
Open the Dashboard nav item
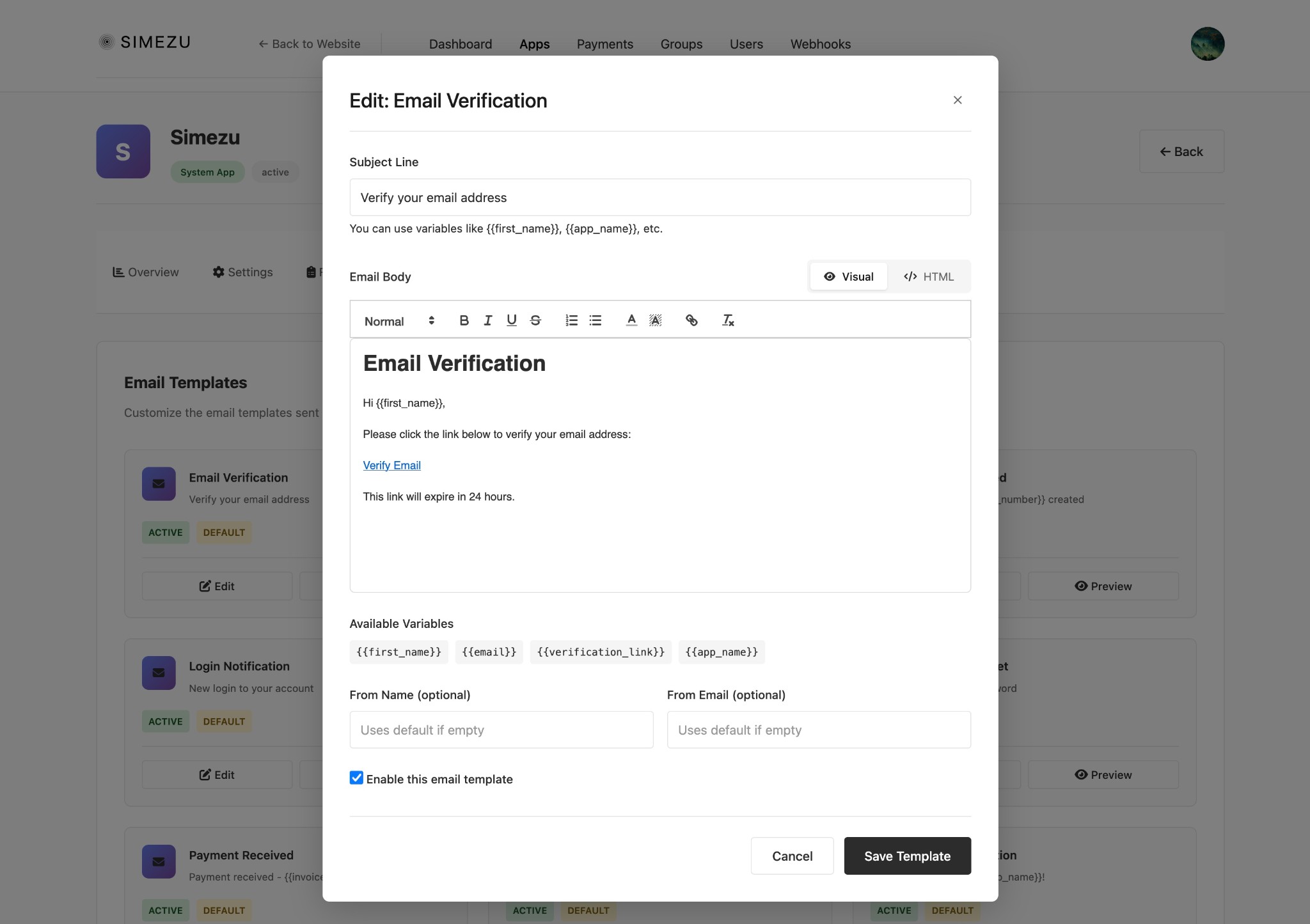tap(461, 44)
